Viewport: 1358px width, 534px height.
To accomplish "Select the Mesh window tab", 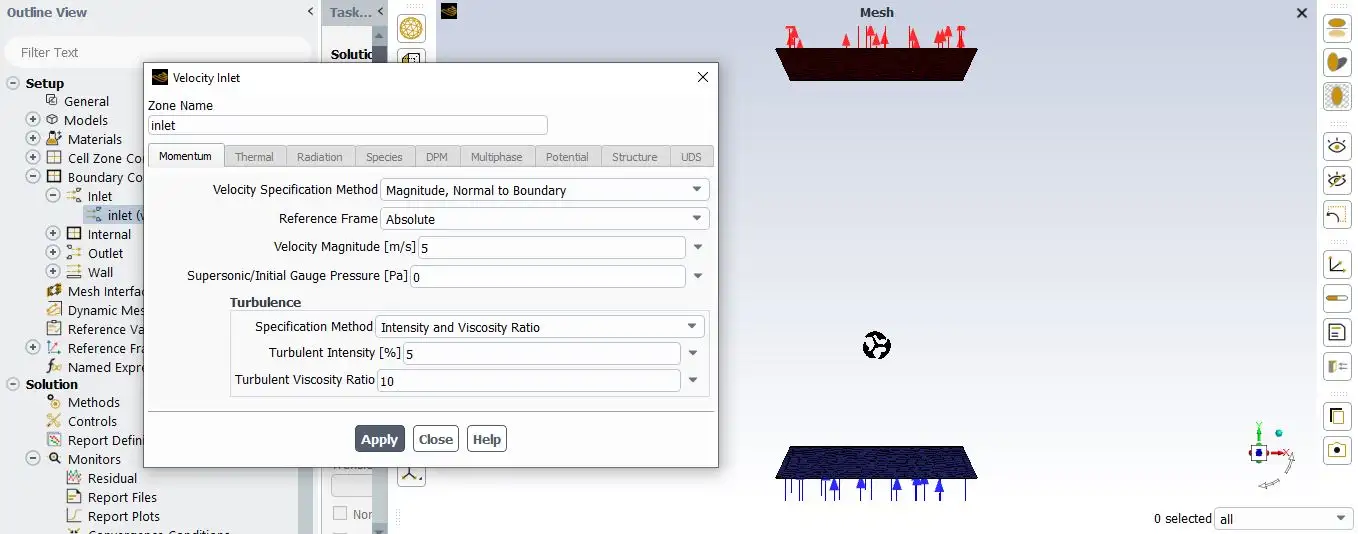I will pyautogui.click(x=877, y=12).
